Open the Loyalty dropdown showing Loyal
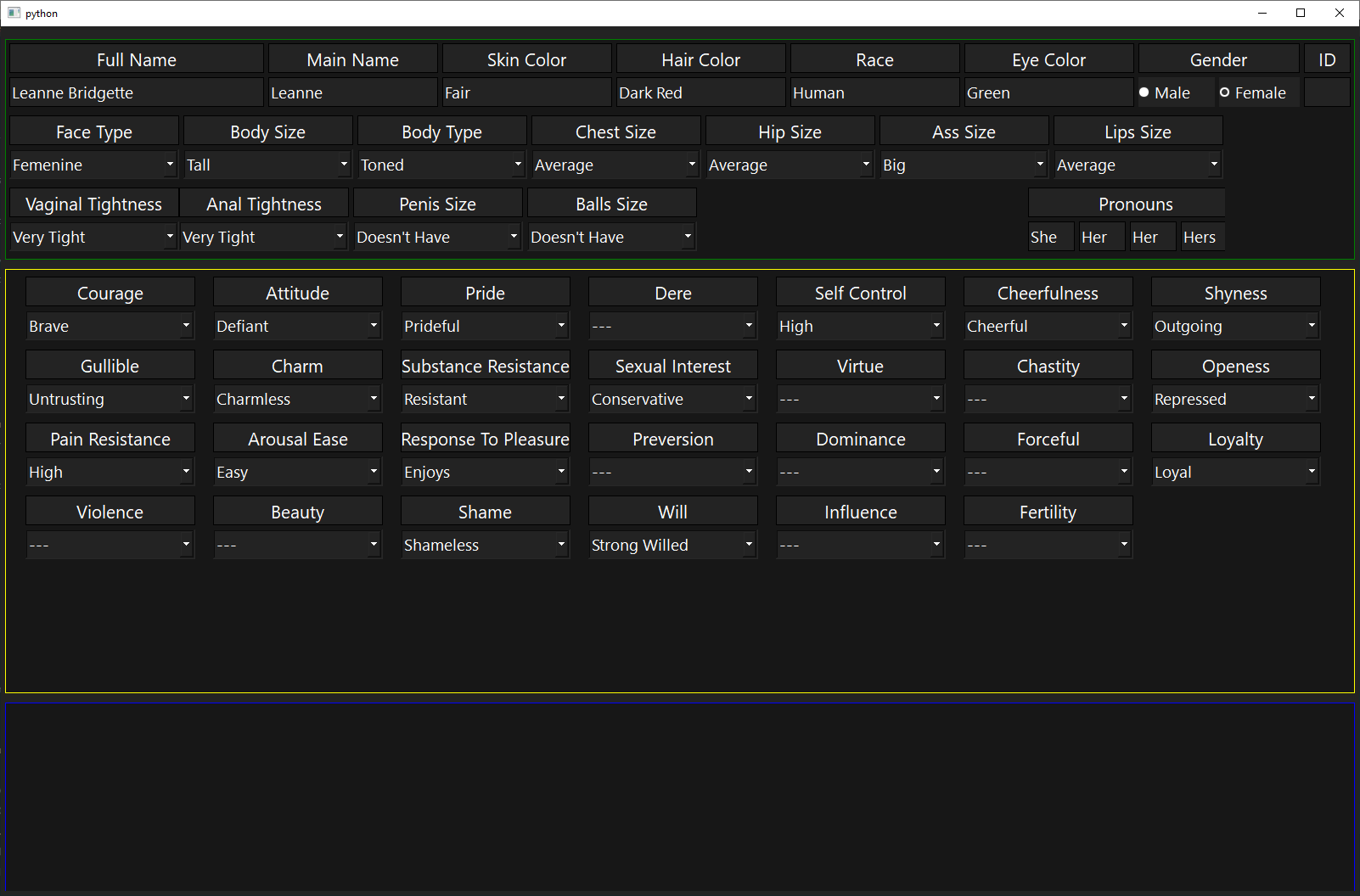This screenshot has height=896, width=1360. [x=1235, y=473]
